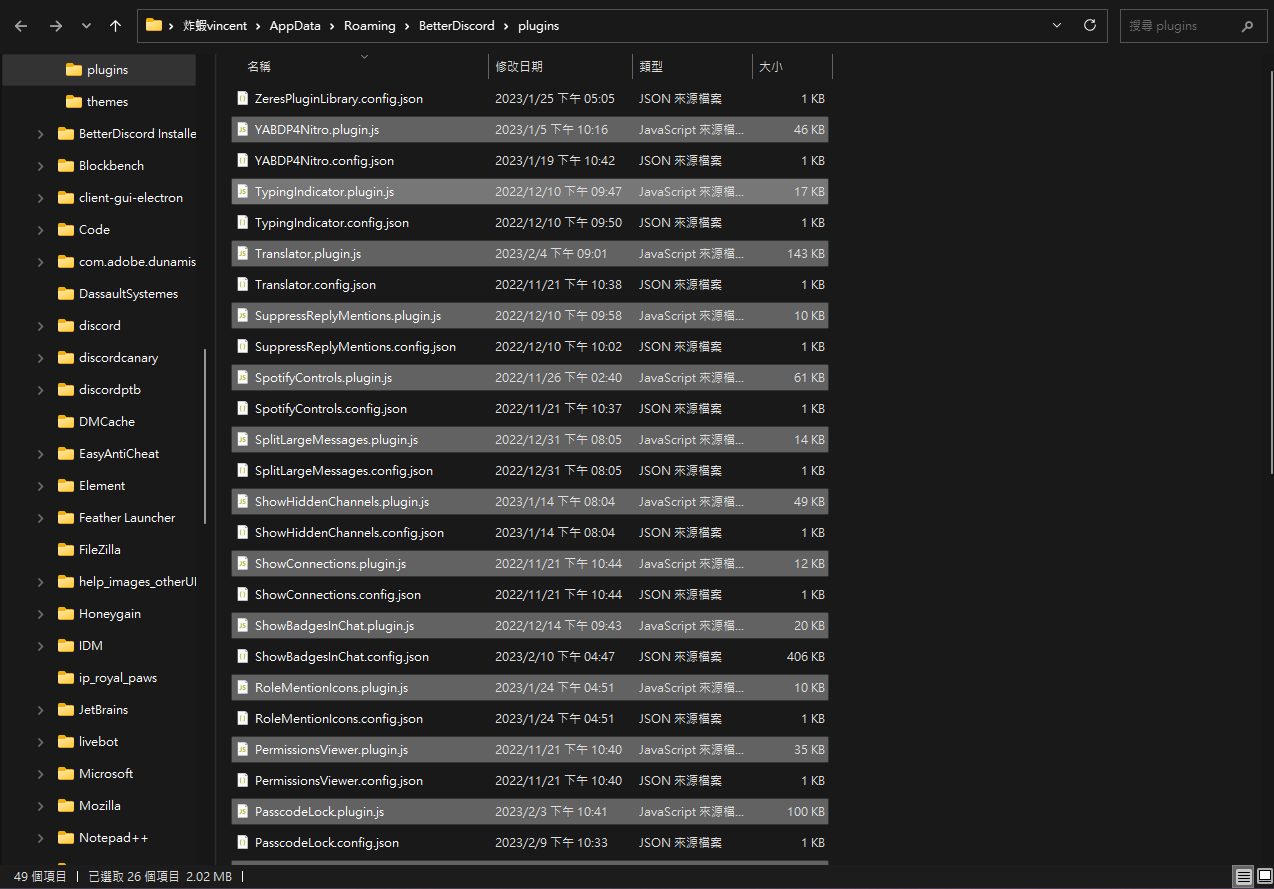Expand the Microsoft folder in the sidebar

pos(40,773)
